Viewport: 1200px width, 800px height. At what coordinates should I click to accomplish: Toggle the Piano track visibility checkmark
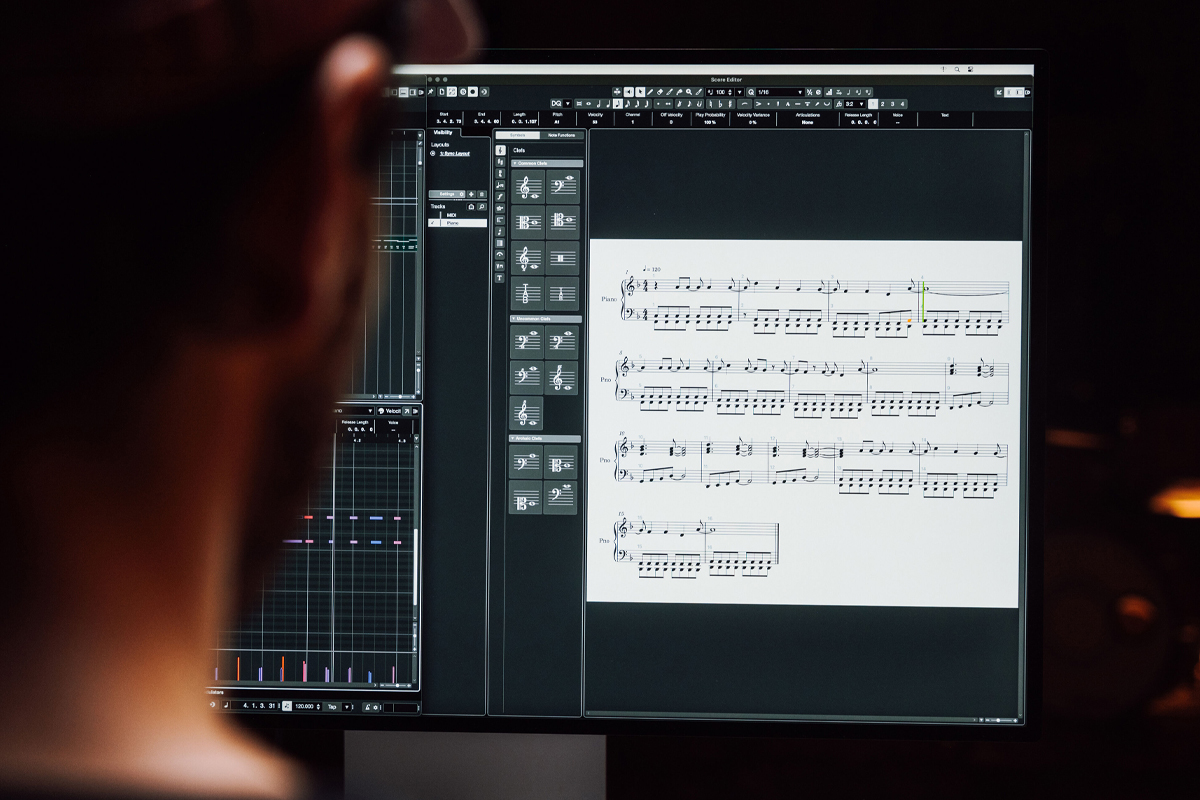pyautogui.click(x=432, y=223)
